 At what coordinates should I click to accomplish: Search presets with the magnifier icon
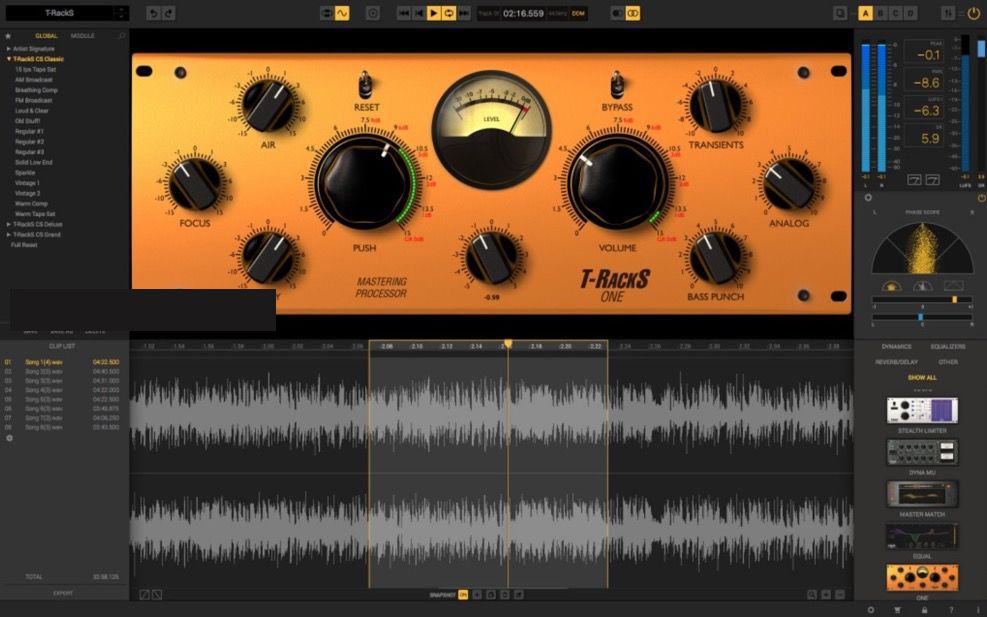121,36
